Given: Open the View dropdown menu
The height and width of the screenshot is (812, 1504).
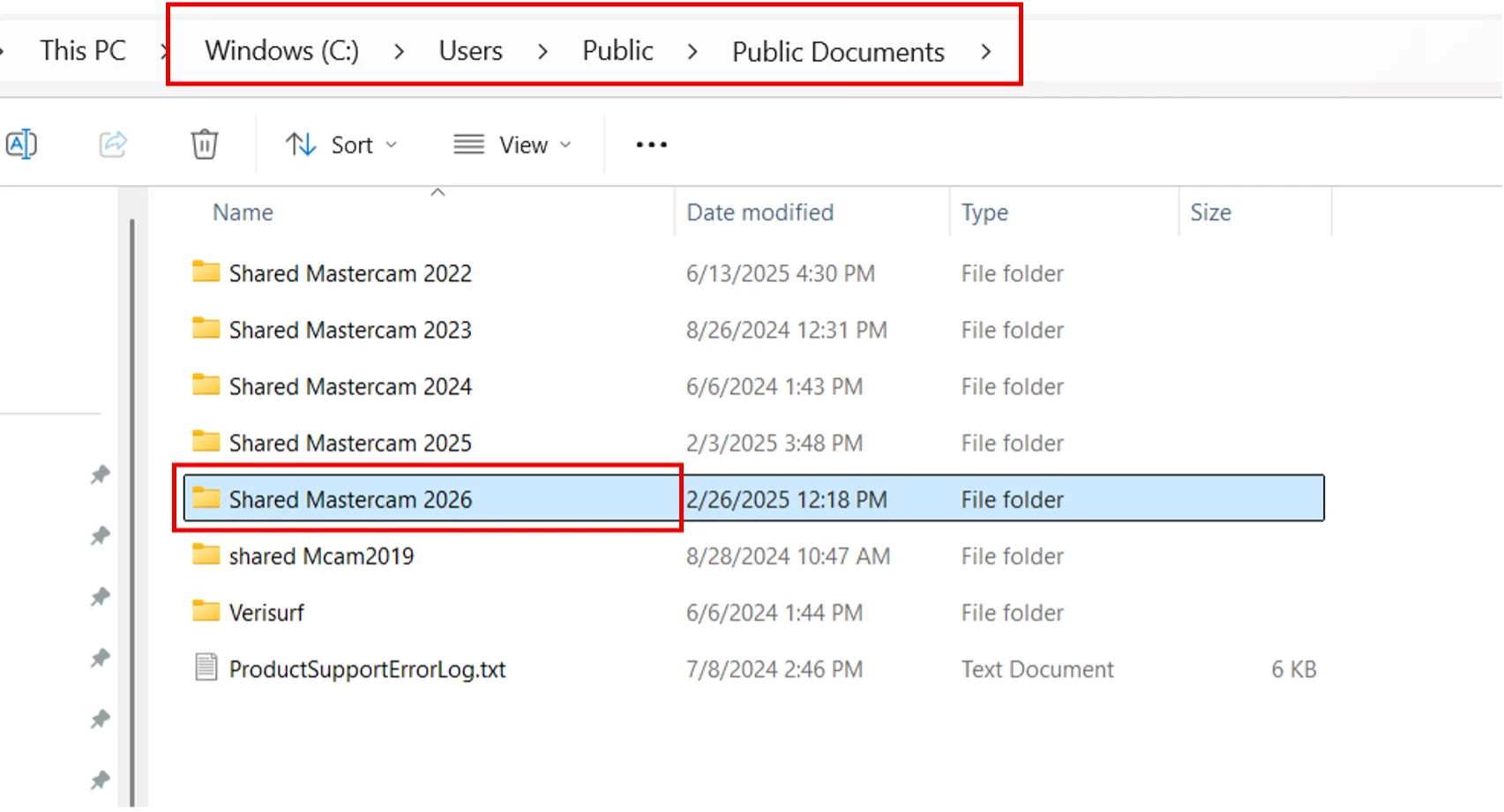Looking at the screenshot, I should [513, 145].
